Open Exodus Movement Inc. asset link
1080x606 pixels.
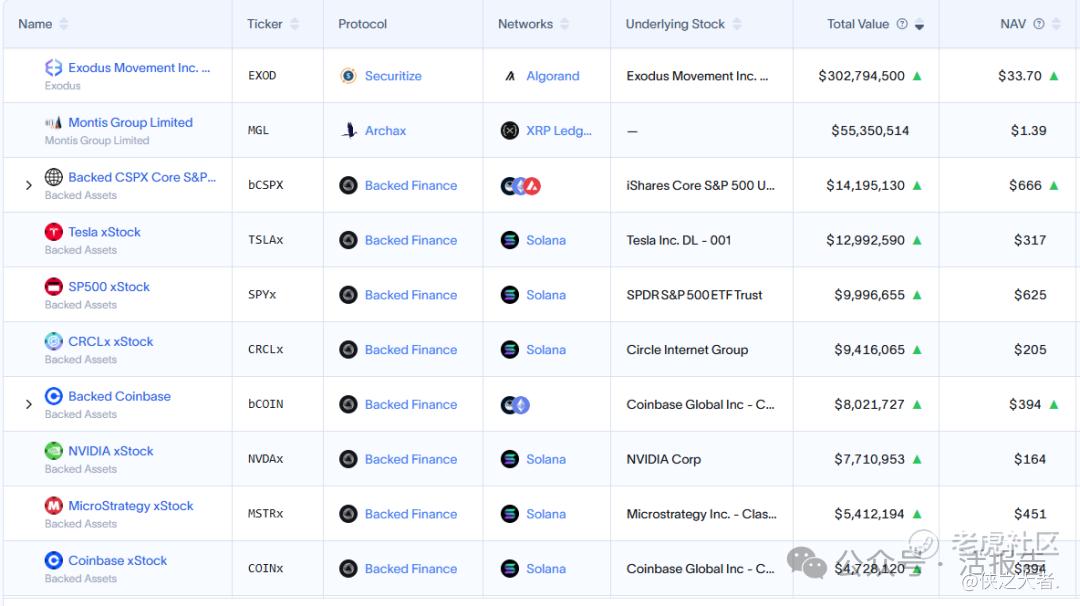click(139, 67)
